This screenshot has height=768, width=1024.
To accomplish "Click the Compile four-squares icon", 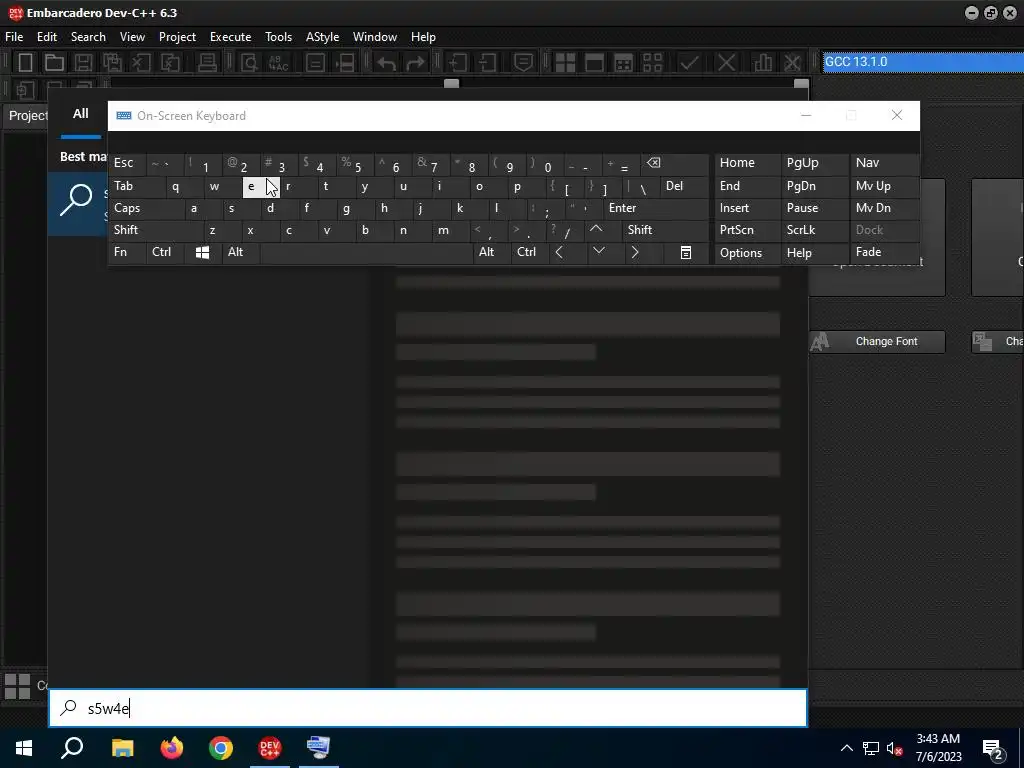I will (x=565, y=63).
